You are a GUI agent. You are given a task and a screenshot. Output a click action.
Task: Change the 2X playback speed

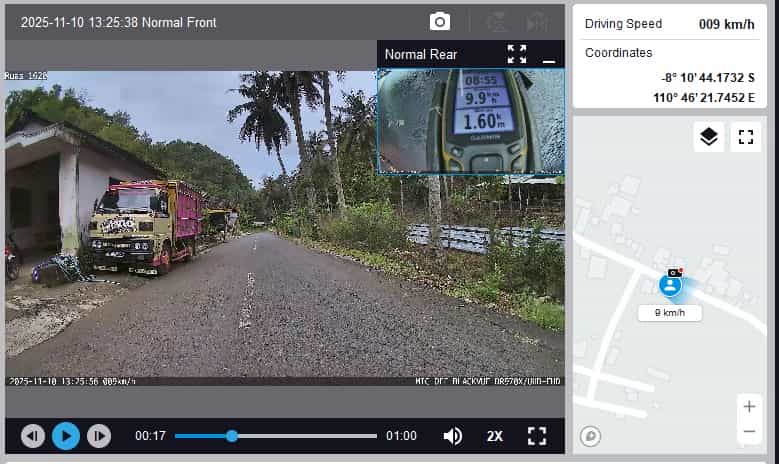coord(495,436)
